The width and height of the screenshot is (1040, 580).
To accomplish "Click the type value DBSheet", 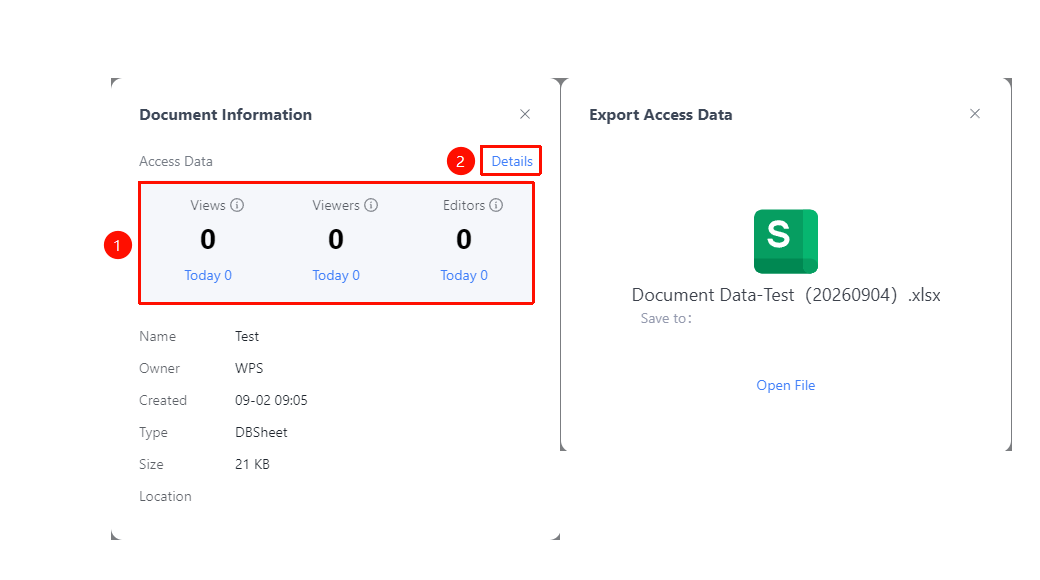I will pyautogui.click(x=261, y=432).
